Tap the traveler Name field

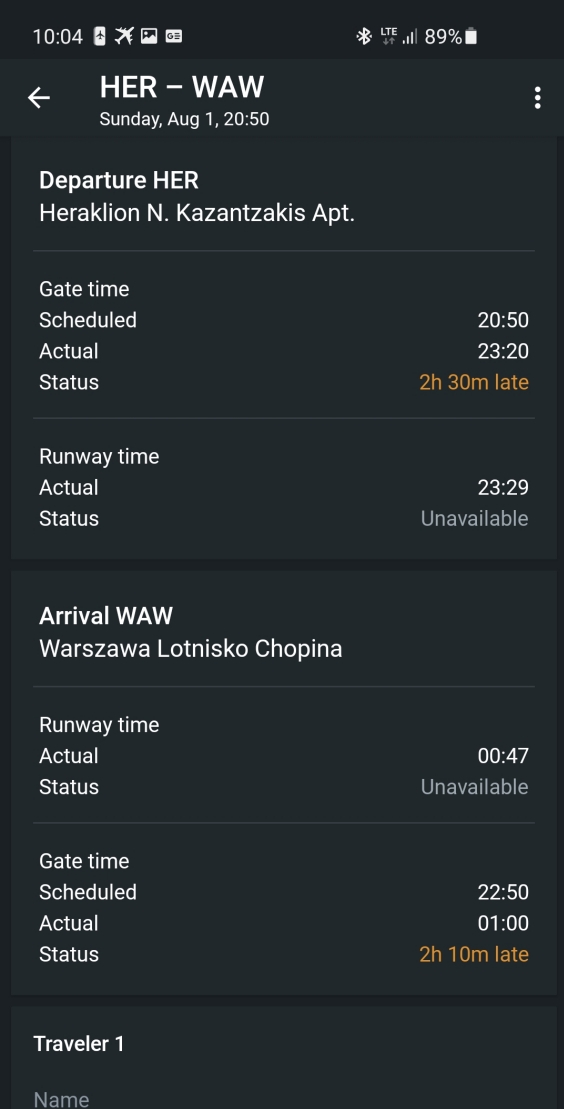click(x=282, y=1098)
